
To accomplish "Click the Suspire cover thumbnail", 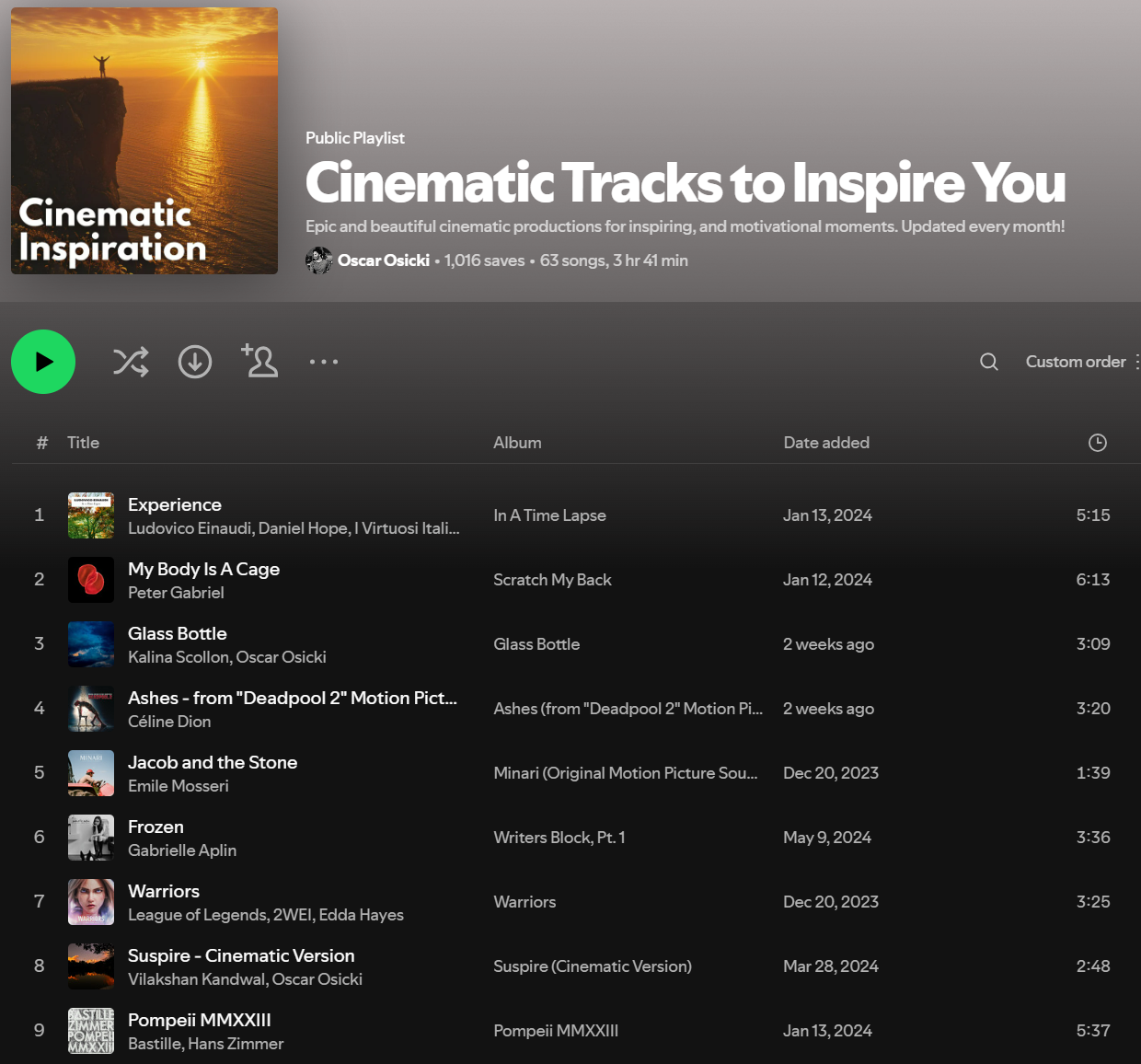I will 91,966.
